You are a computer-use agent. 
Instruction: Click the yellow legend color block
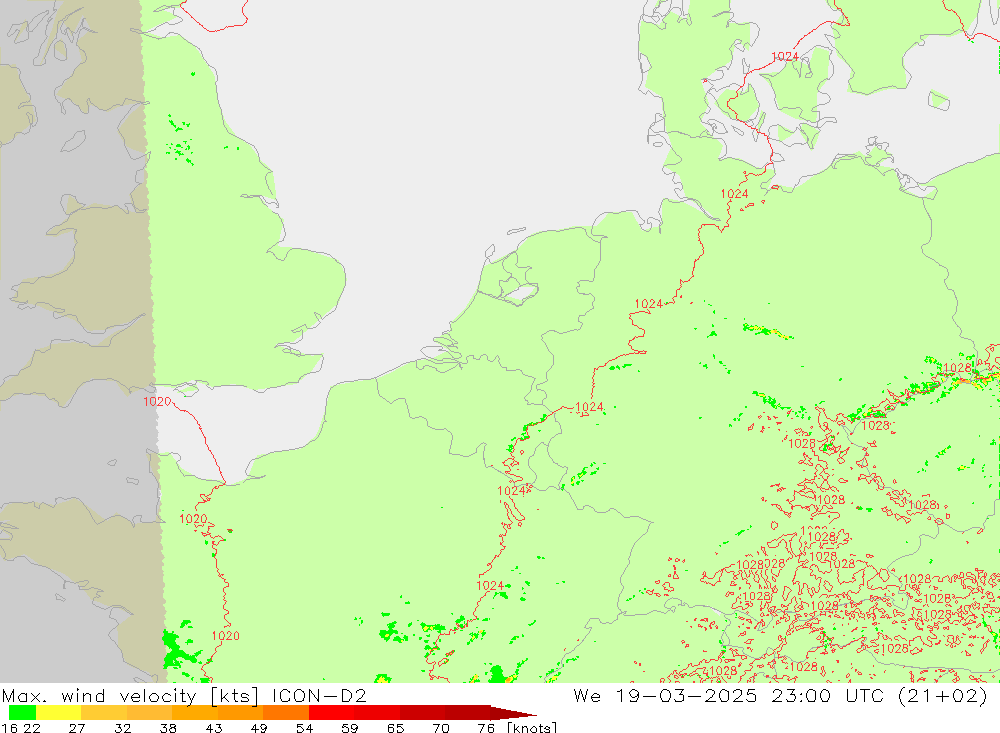tap(59, 713)
